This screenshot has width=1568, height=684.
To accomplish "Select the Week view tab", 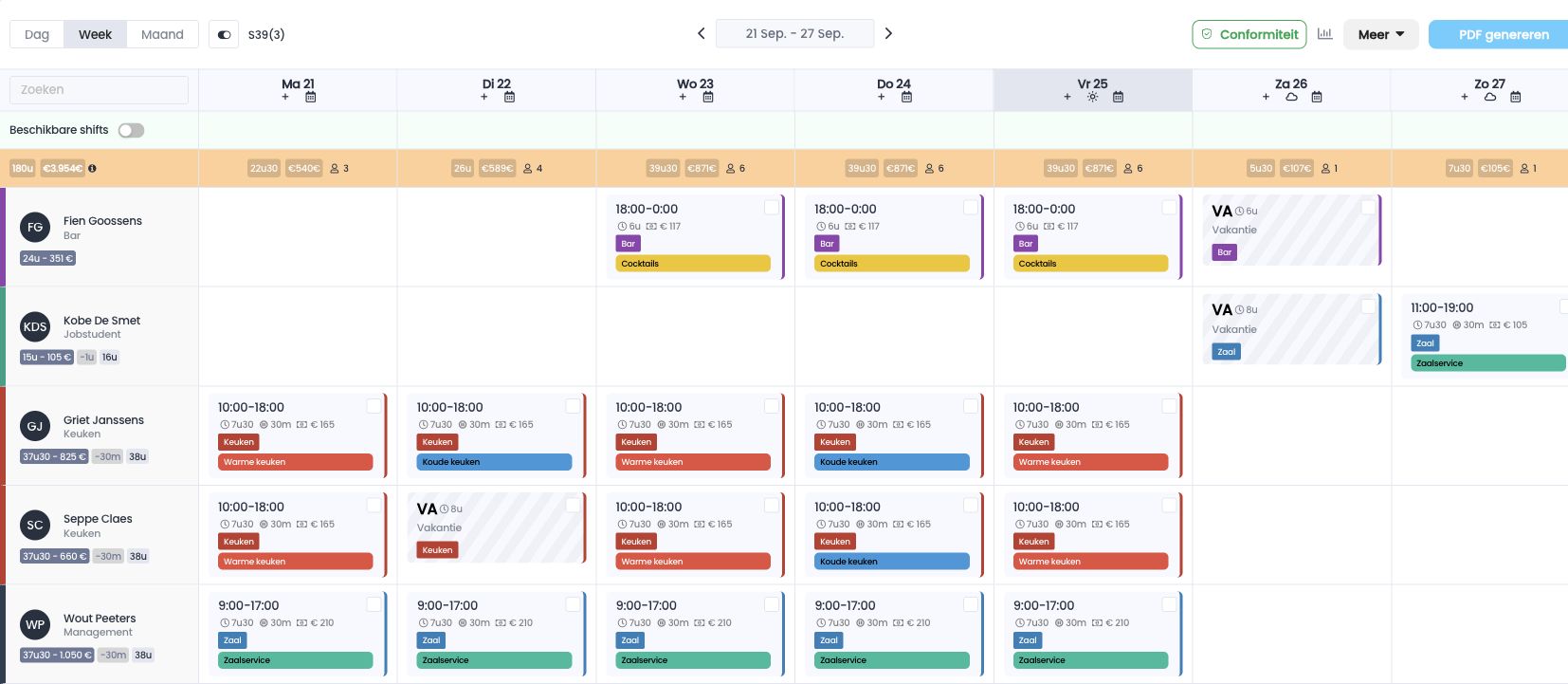I will (95, 34).
